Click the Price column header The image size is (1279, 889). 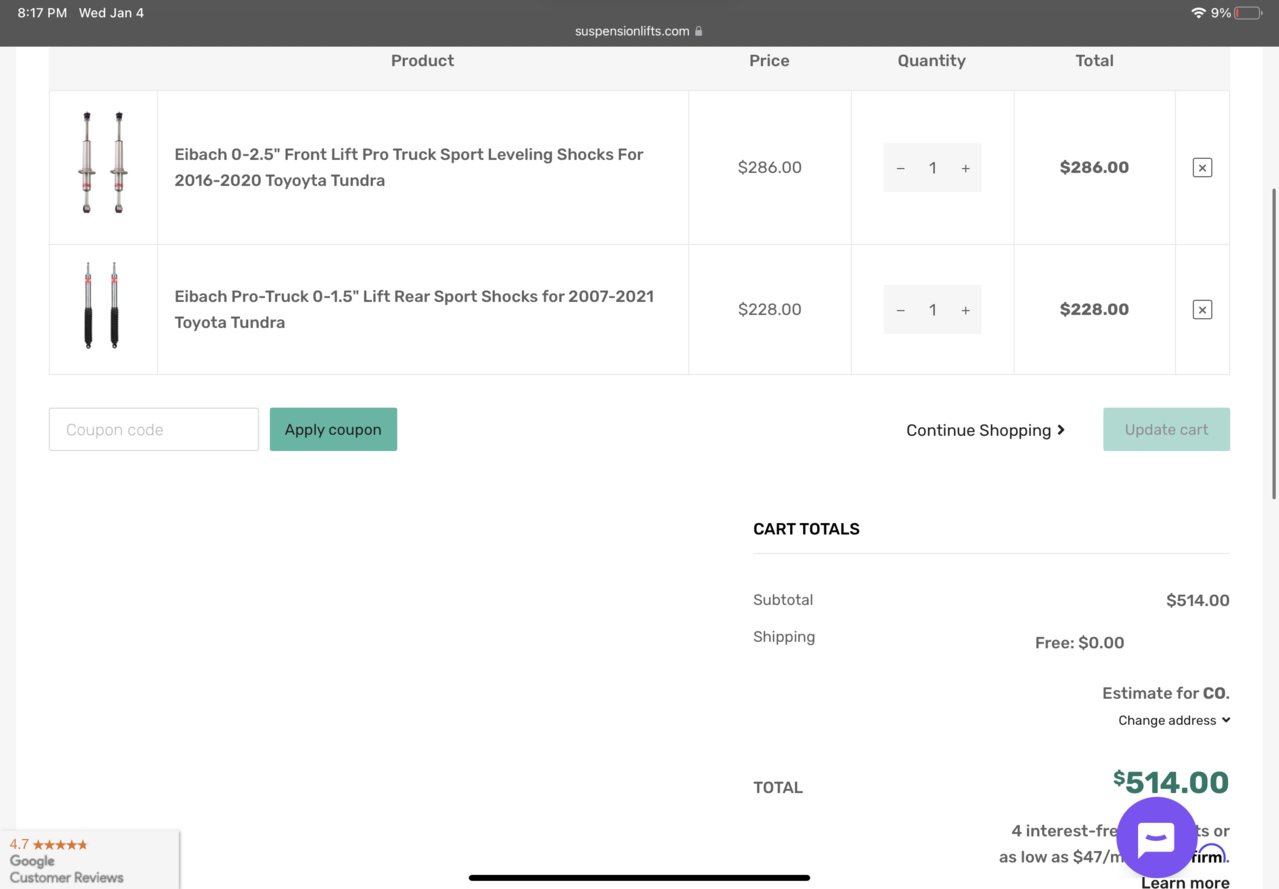769,61
